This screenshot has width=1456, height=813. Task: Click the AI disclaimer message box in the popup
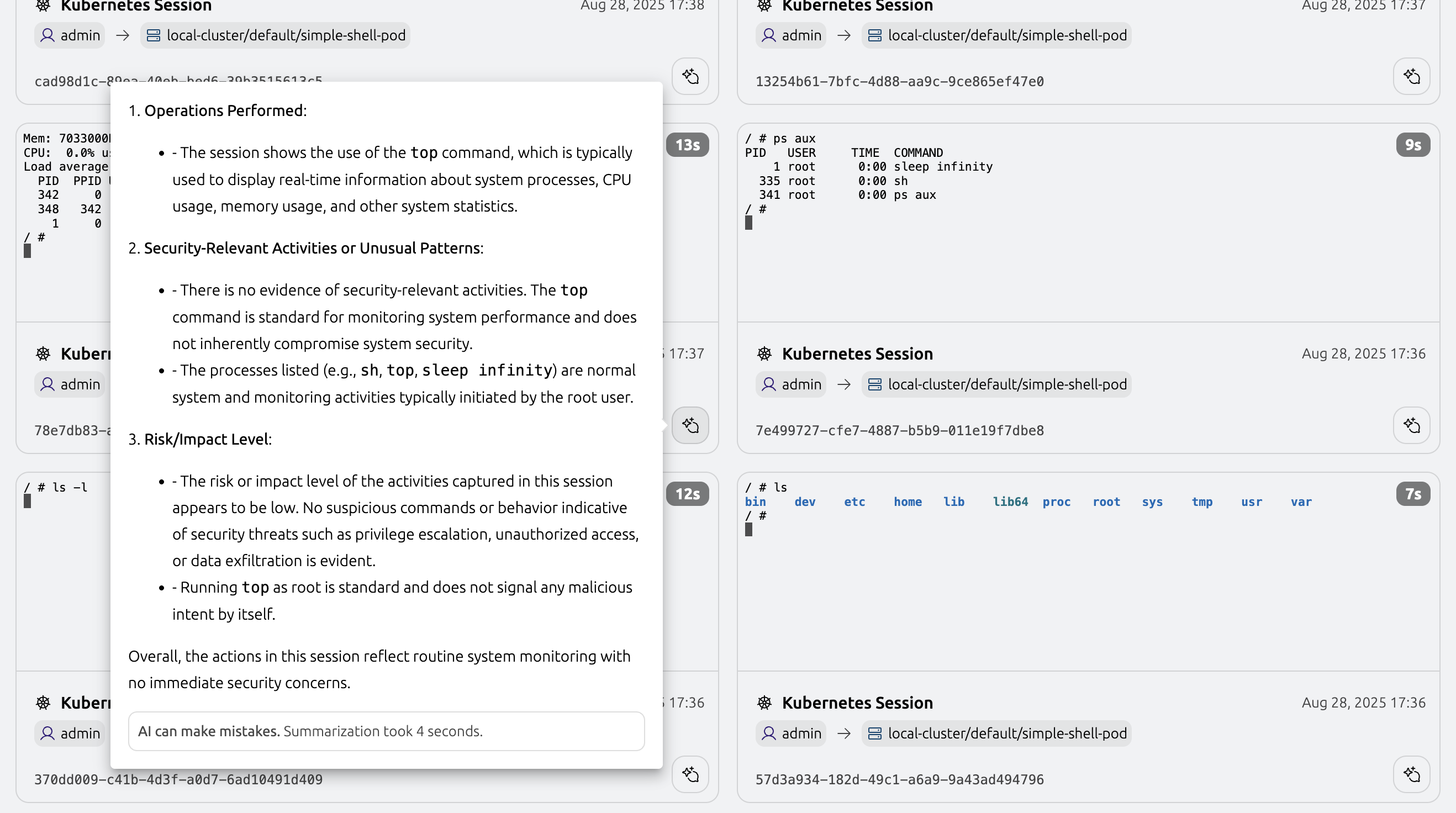[x=386, y=731]
